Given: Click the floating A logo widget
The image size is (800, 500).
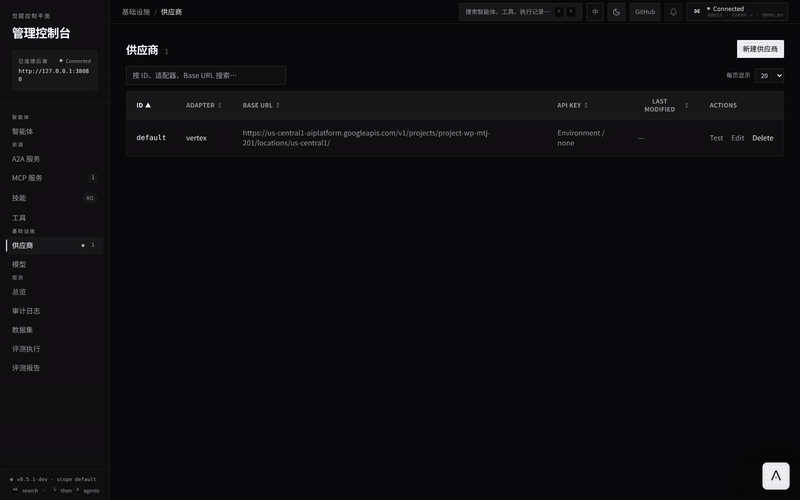Looking at the screenshot, I should (776, 476).
